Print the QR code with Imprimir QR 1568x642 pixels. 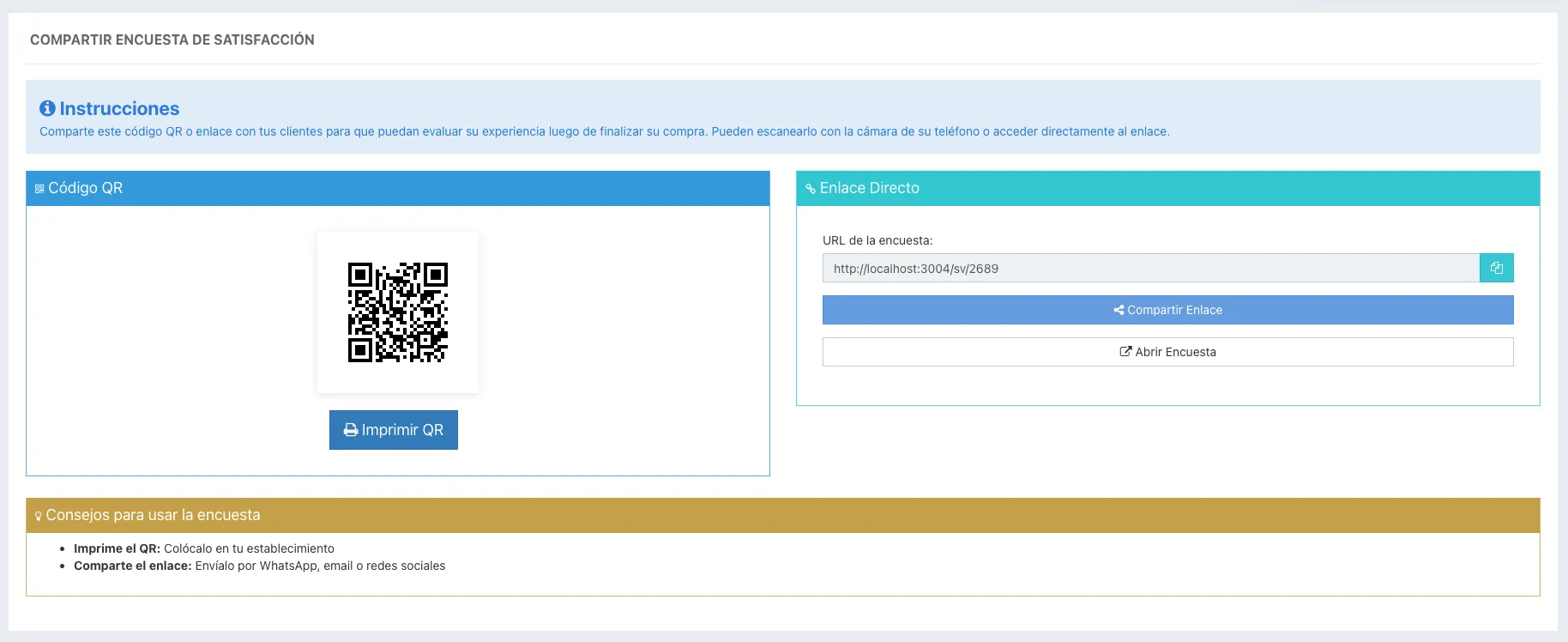394,430
